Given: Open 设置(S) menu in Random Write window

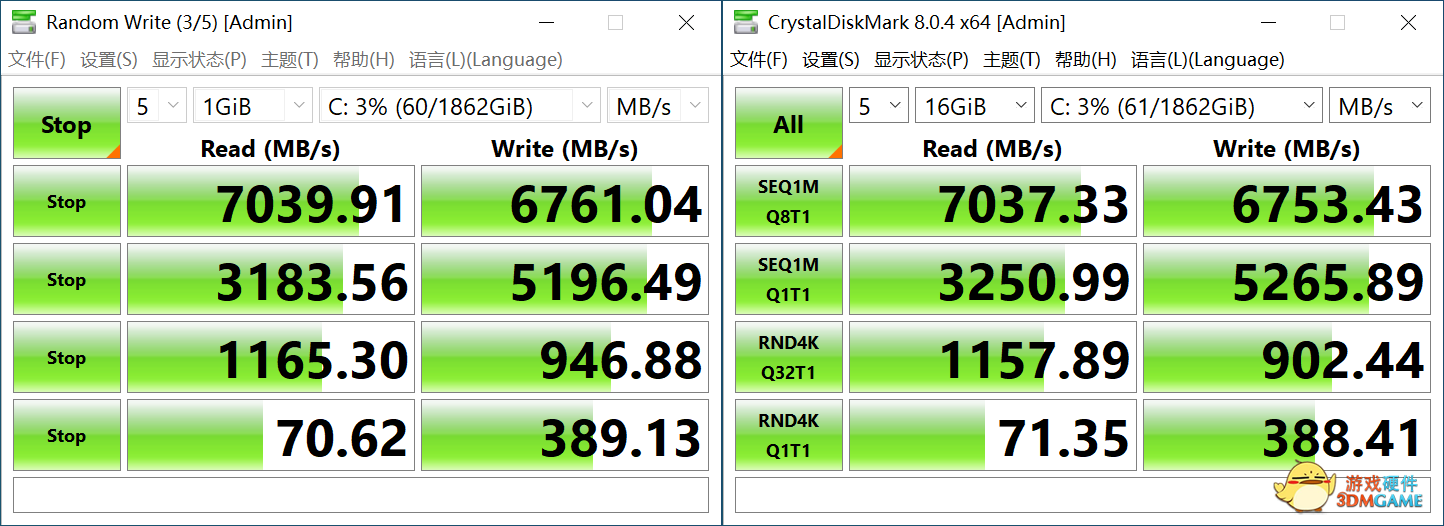Looking at the screenshot, I should pyautogui.click(x=108, y=60).
